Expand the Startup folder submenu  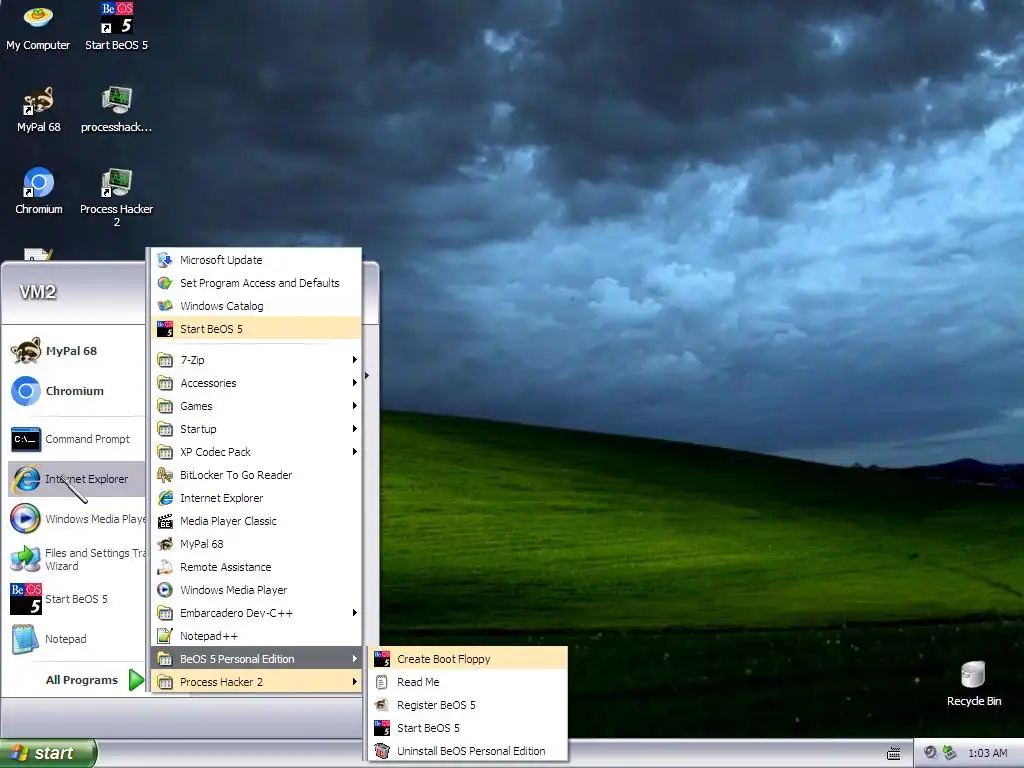257,428
